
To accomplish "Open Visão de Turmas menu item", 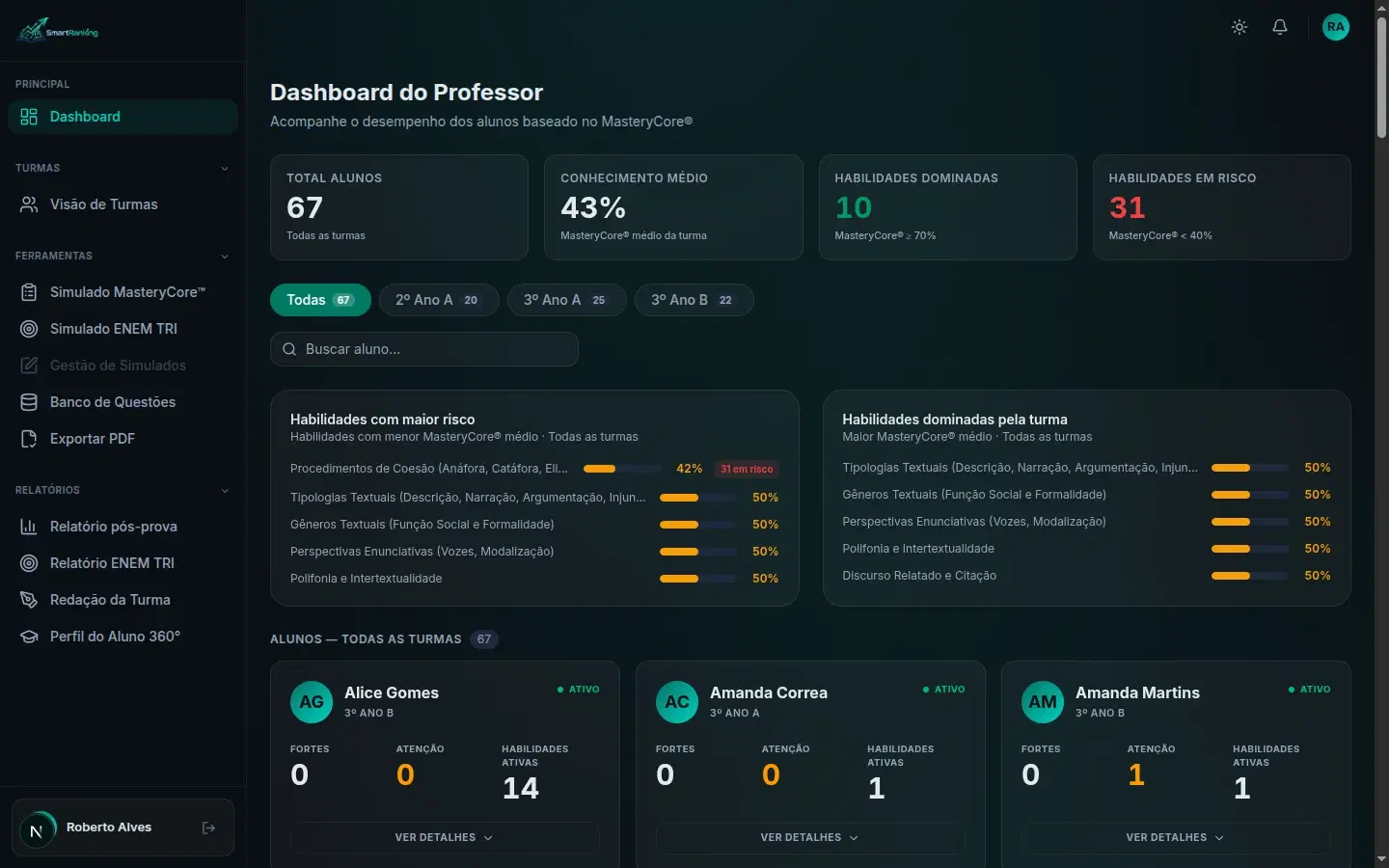I will [x=123, y=204].
